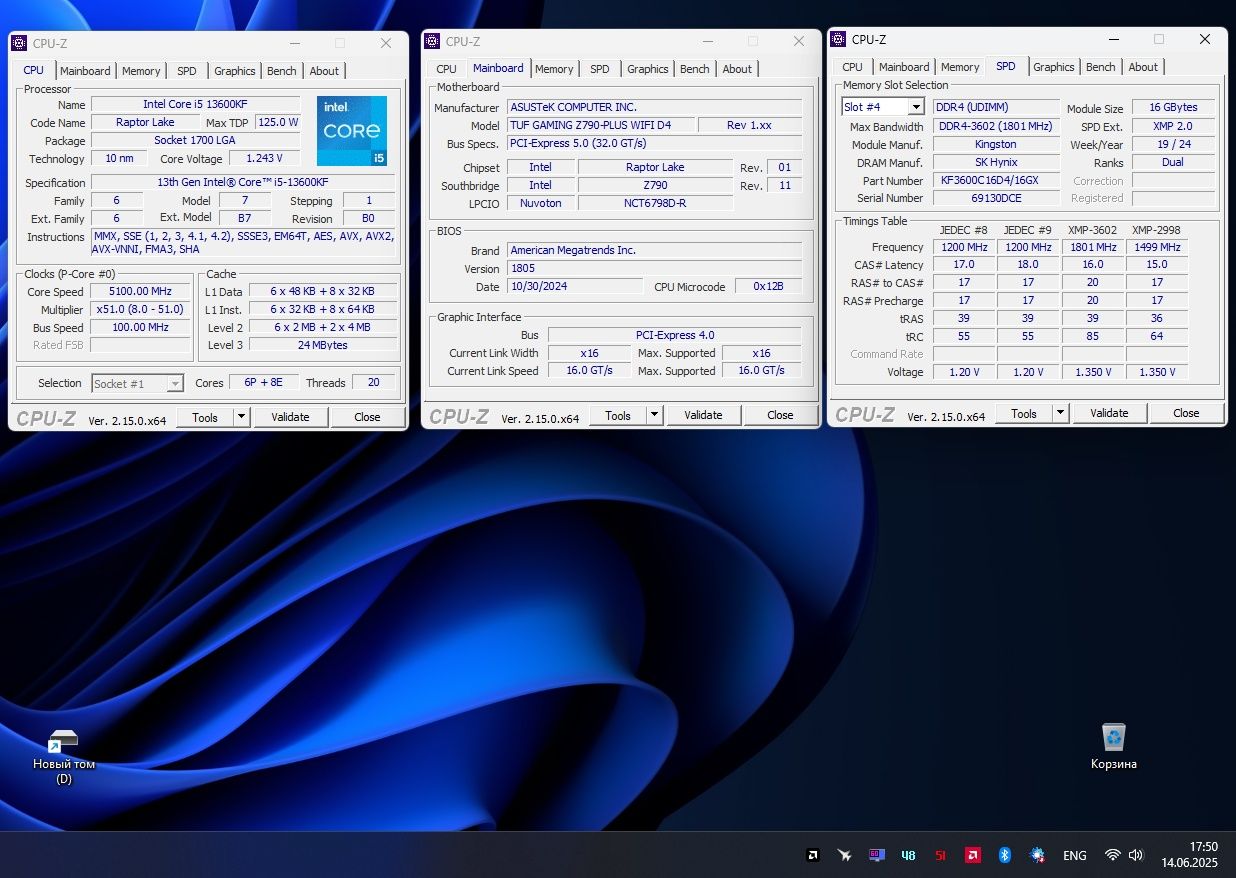The height and width of the screenshot is (878, 1236).
Task: Open Bench tab in the Processor window
Action: [x=282, y=71]
